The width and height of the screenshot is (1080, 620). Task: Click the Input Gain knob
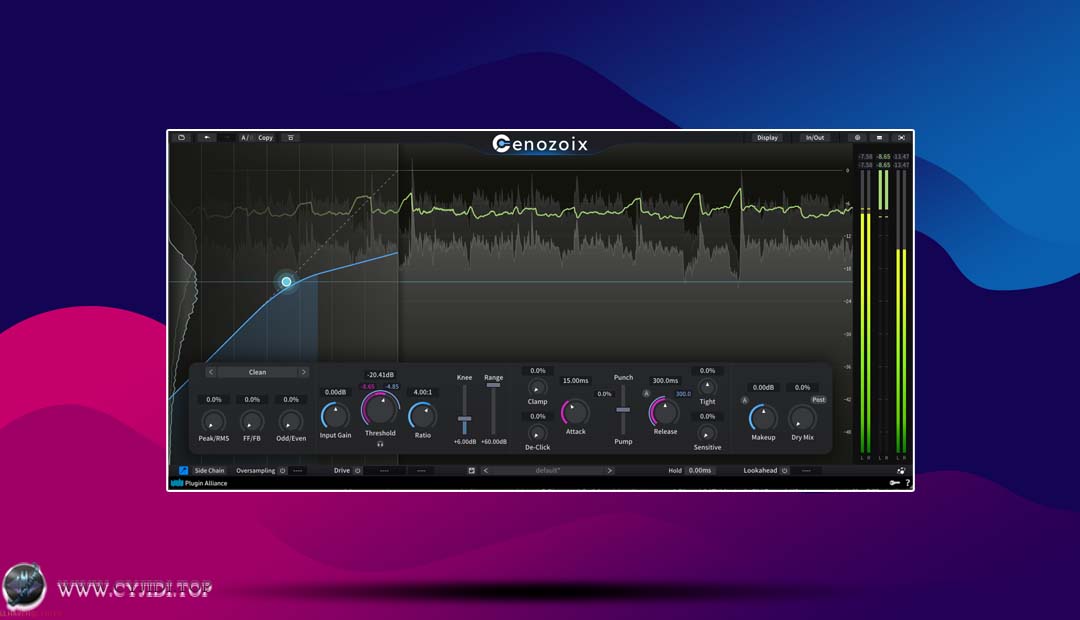click(x=335, y=416)
